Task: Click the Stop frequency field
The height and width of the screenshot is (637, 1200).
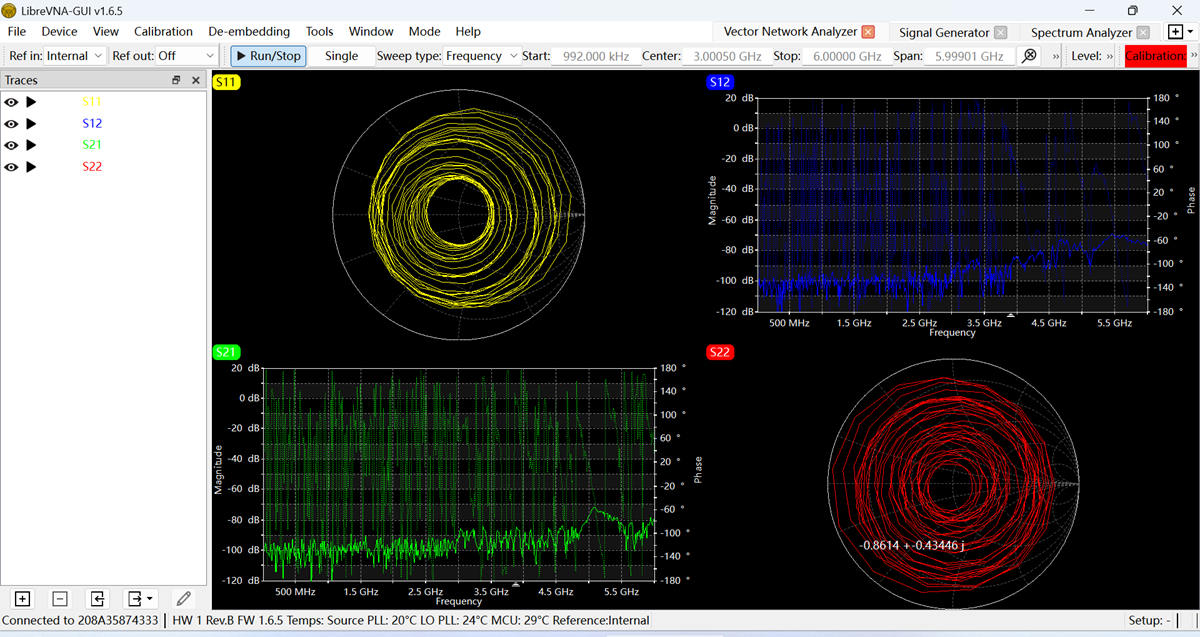Action: click(x=846, y=56)
